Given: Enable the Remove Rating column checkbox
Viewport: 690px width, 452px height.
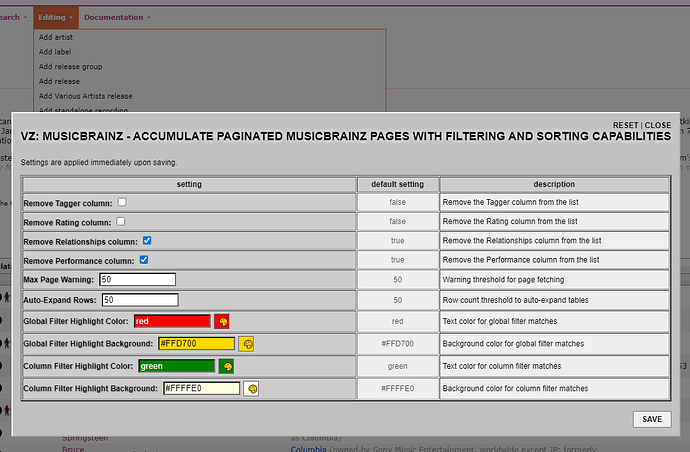Looking at the screenshot, I should (x=120, y=221).
